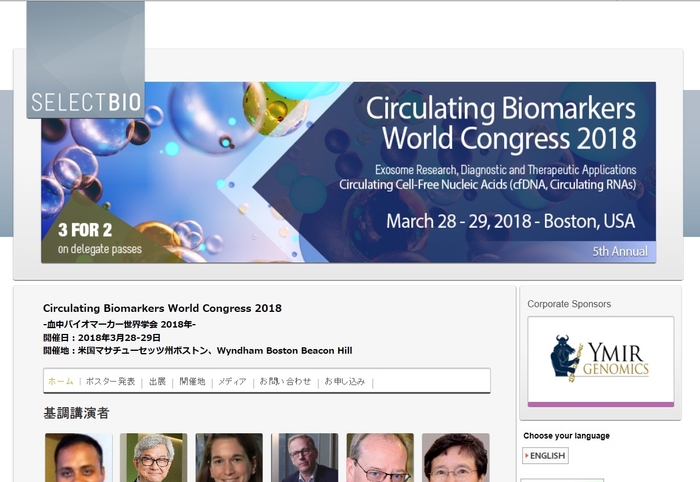Click the Ymir Genomics sponsor logo
700x482 pixels.
(600, 360)
